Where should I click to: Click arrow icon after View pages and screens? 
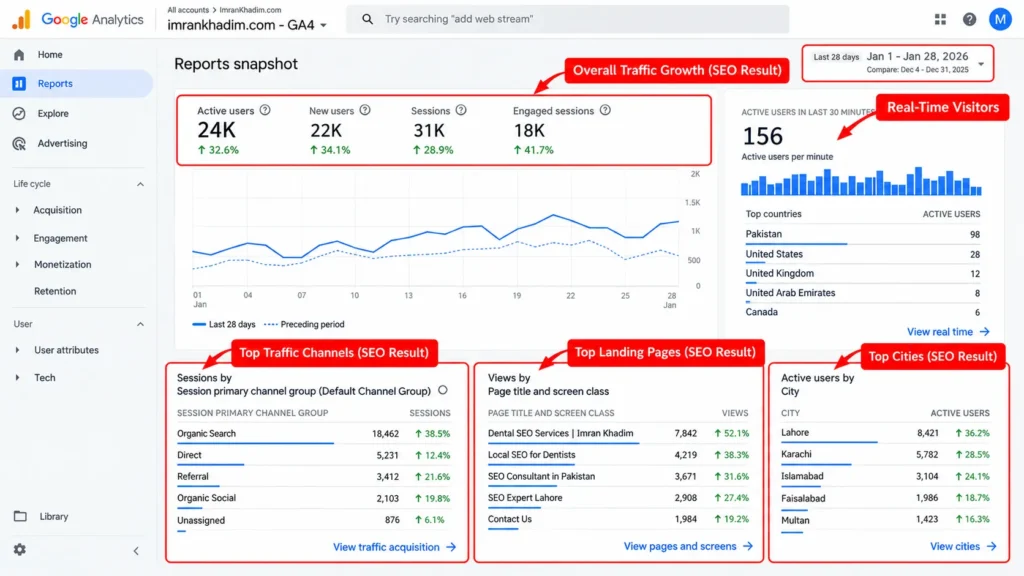[748, 546]
